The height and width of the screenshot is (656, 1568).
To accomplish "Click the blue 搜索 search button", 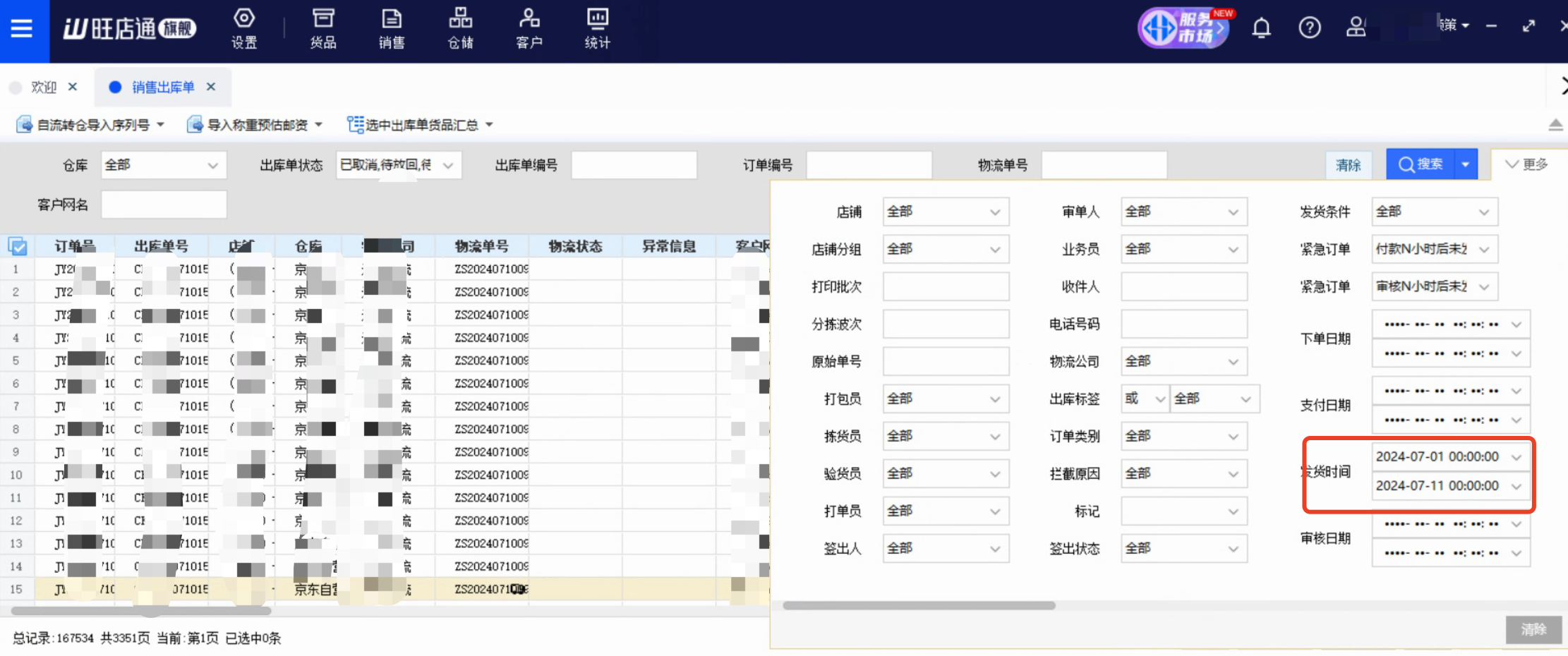I will pos(1421,164).
